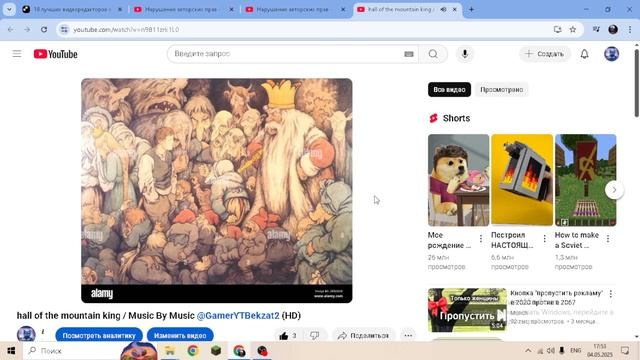This screenshot has width=640, height=360.
Task: Select the 'Просмотрено' filter chip
Action: pyautogui.click(x=502, y=89)
